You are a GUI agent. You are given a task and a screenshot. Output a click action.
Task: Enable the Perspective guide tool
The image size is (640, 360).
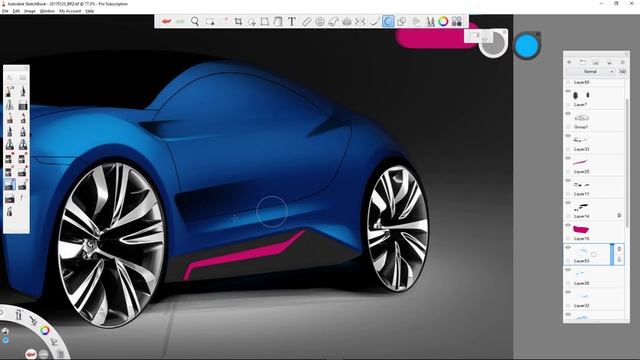tap(347, 21)
